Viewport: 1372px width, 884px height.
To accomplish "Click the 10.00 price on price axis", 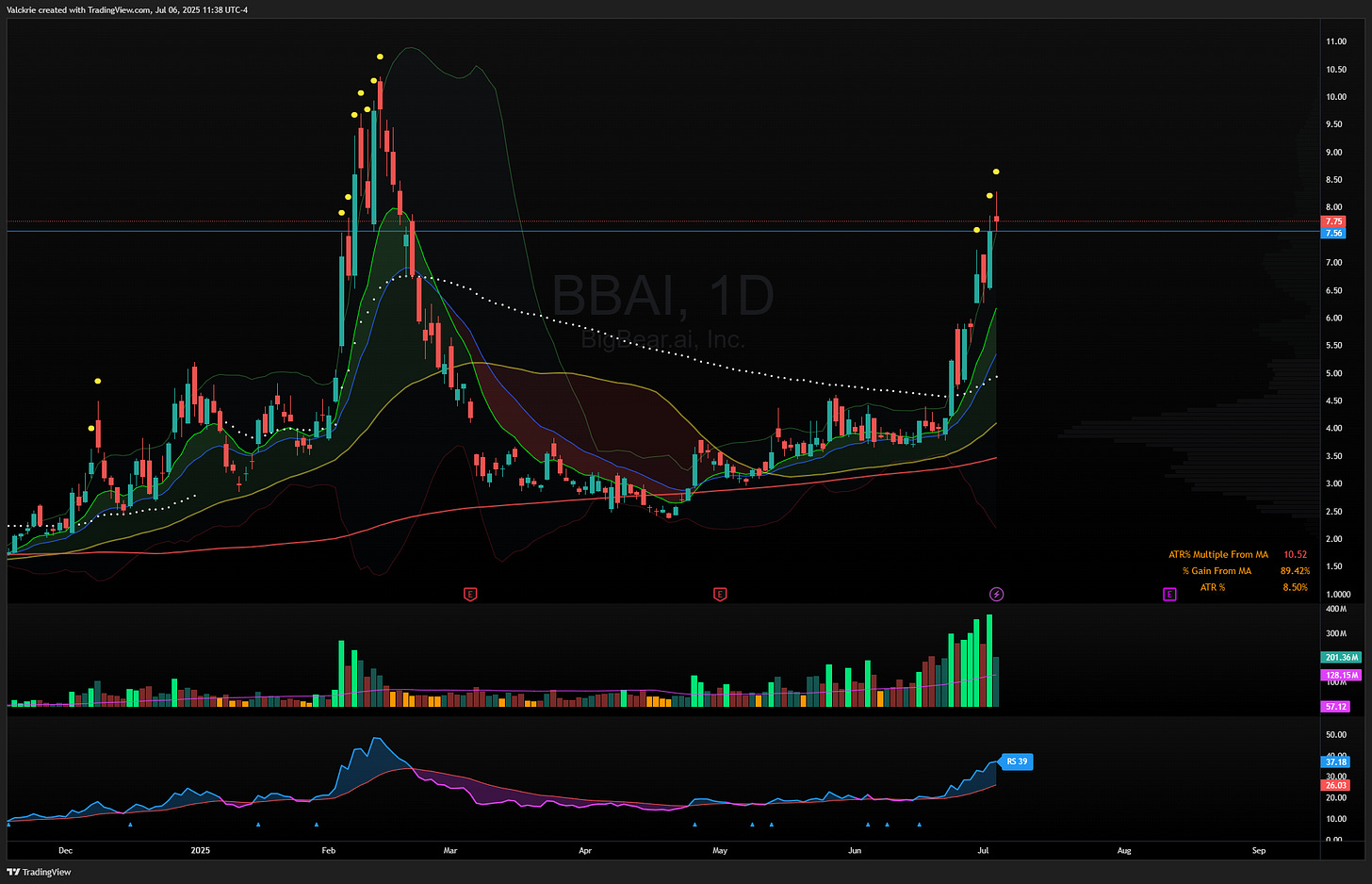I will pyautogui.click(x=1336, y=97).
